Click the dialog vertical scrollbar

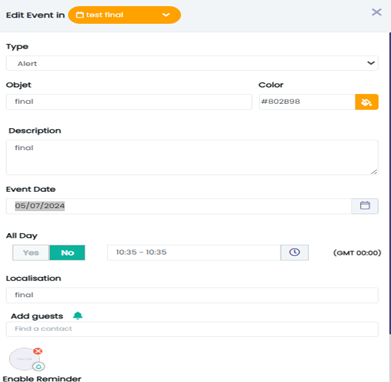click(389, 183)
